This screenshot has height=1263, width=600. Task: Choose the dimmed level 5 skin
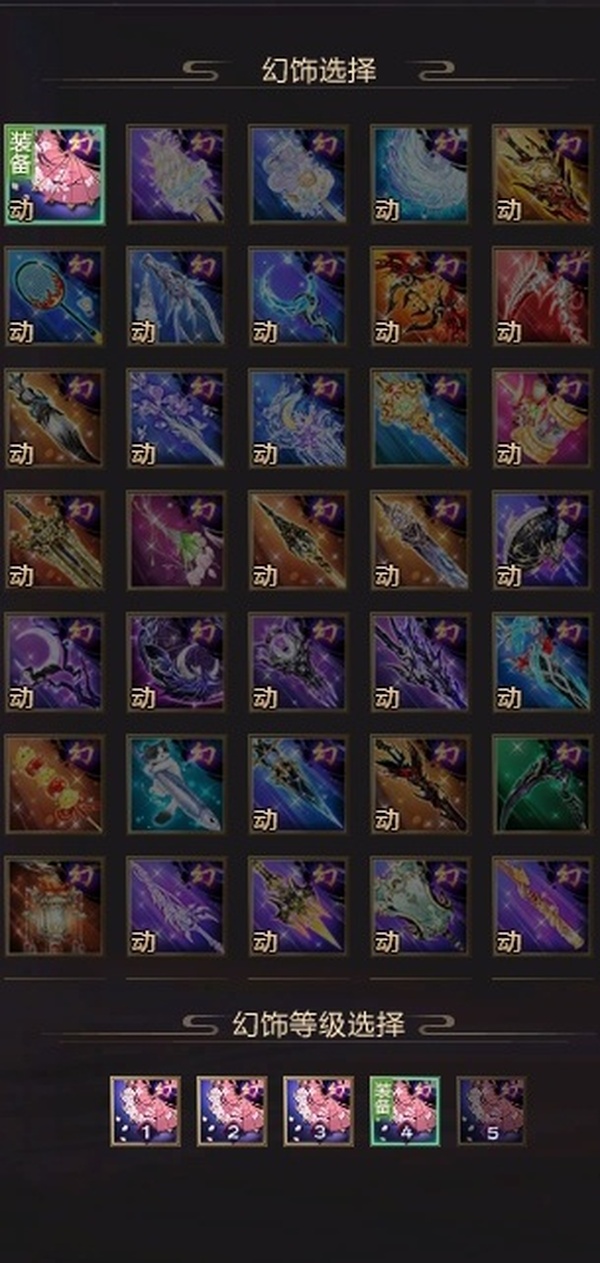click(491, 1111)
